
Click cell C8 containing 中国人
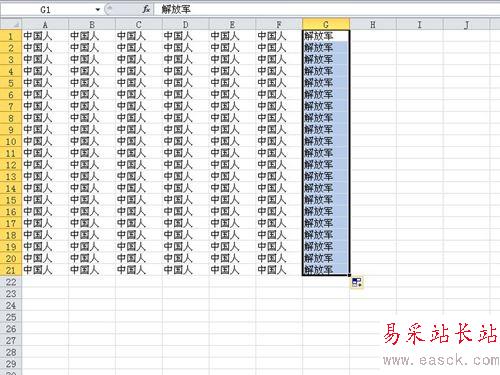[x=139, y=118]
